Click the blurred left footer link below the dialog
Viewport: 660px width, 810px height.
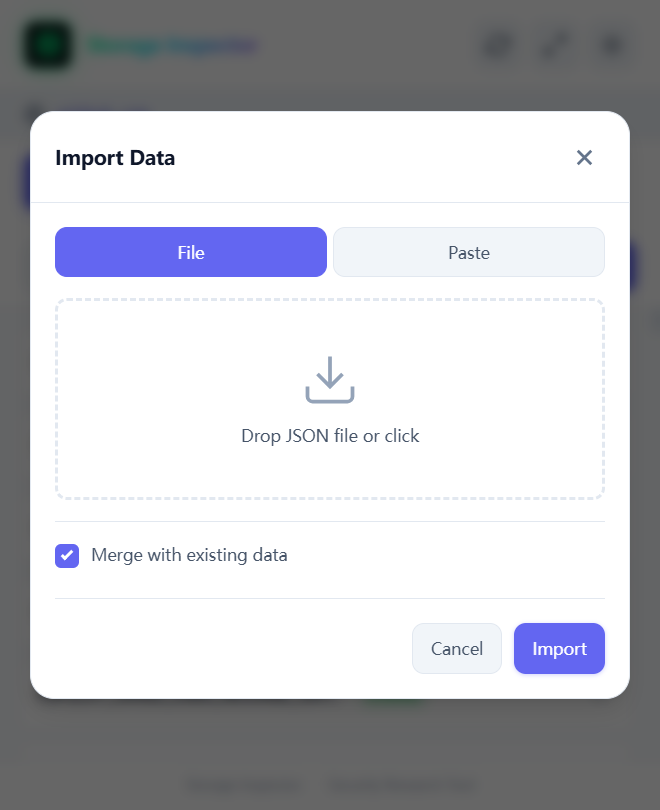pos(245,785)
